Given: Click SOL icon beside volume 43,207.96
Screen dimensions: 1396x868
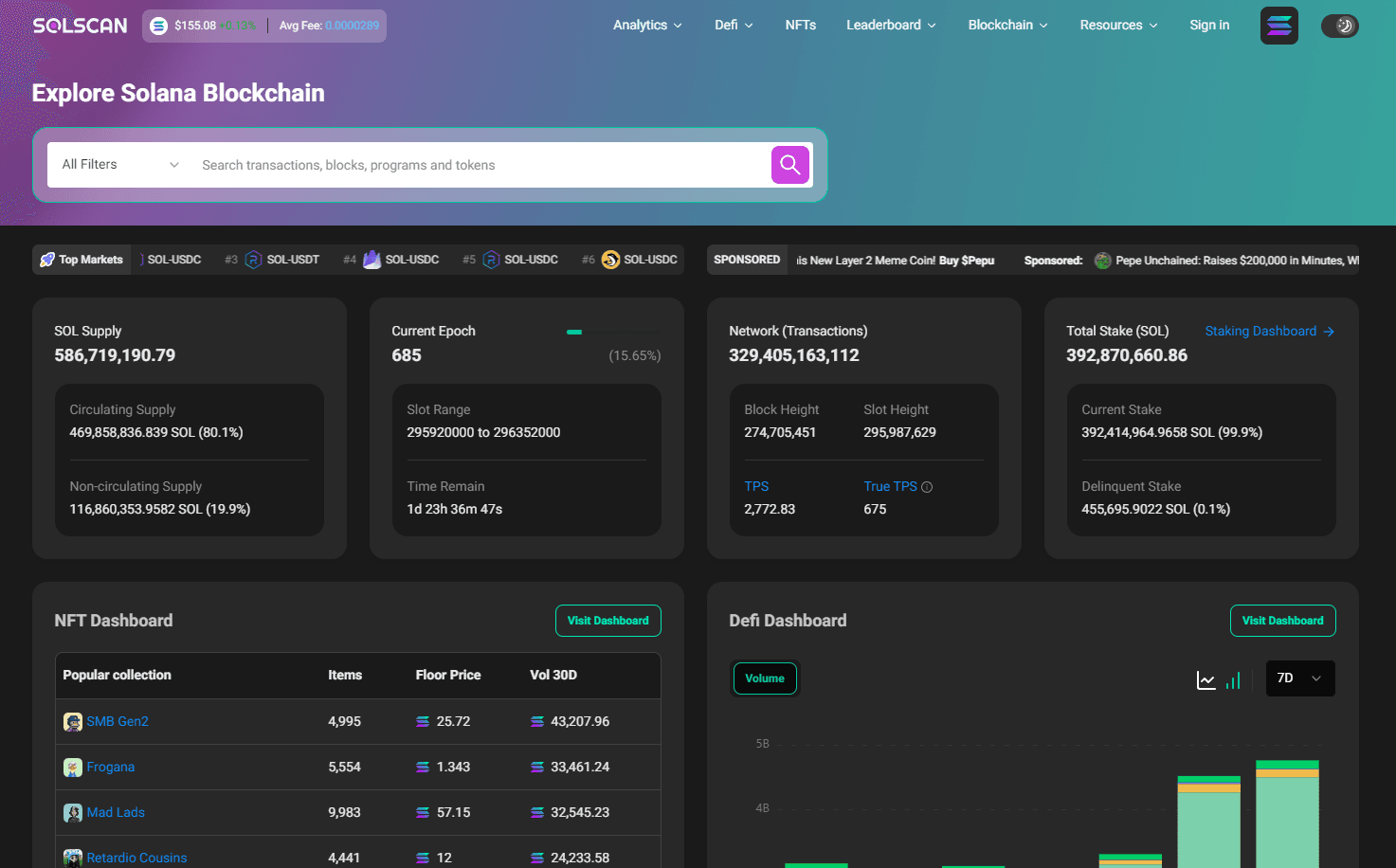Looking at the screenshot, I should (x=537, y=722).
